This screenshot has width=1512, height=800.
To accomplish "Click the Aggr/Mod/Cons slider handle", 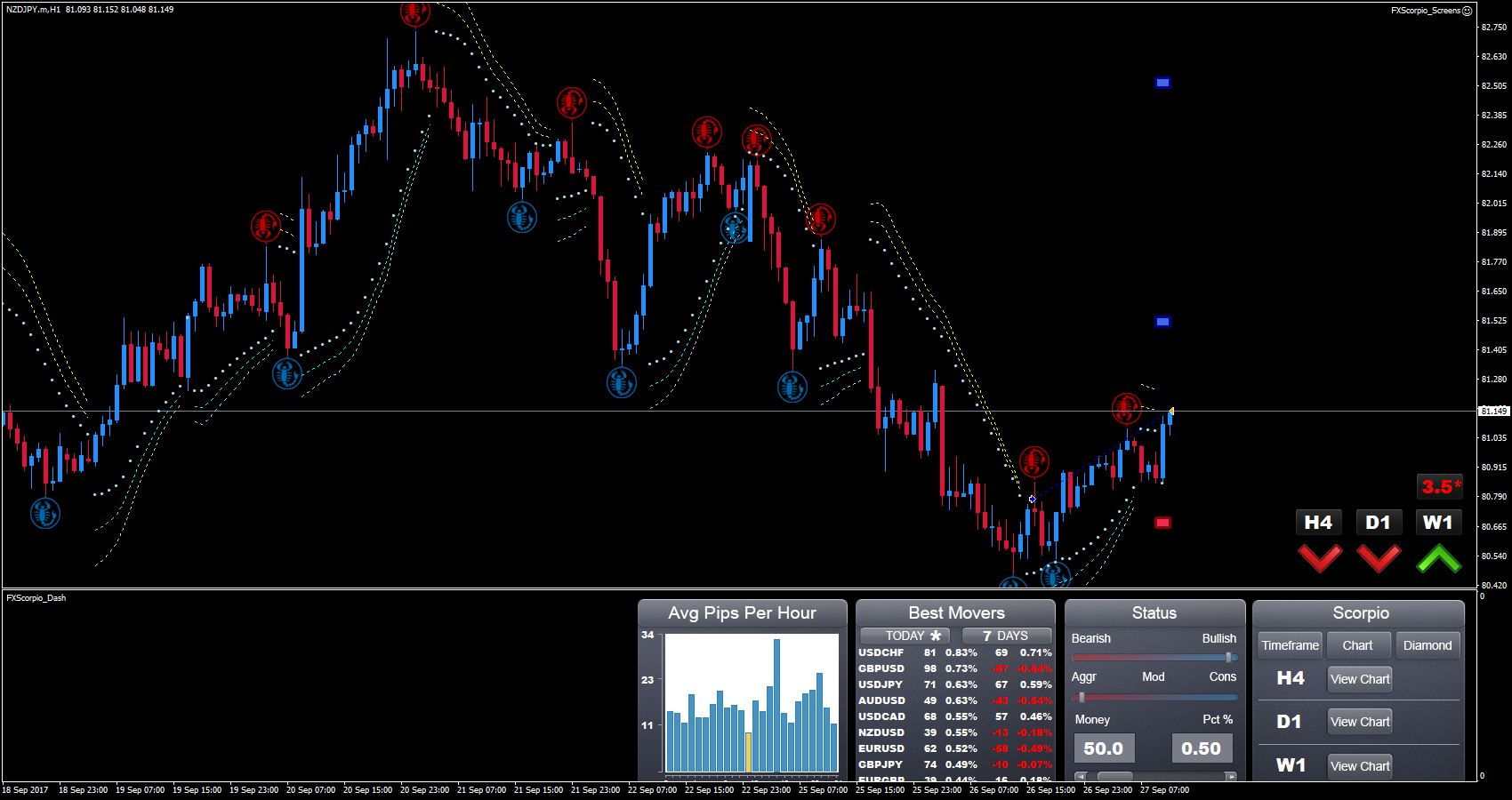I will 1082,697.
